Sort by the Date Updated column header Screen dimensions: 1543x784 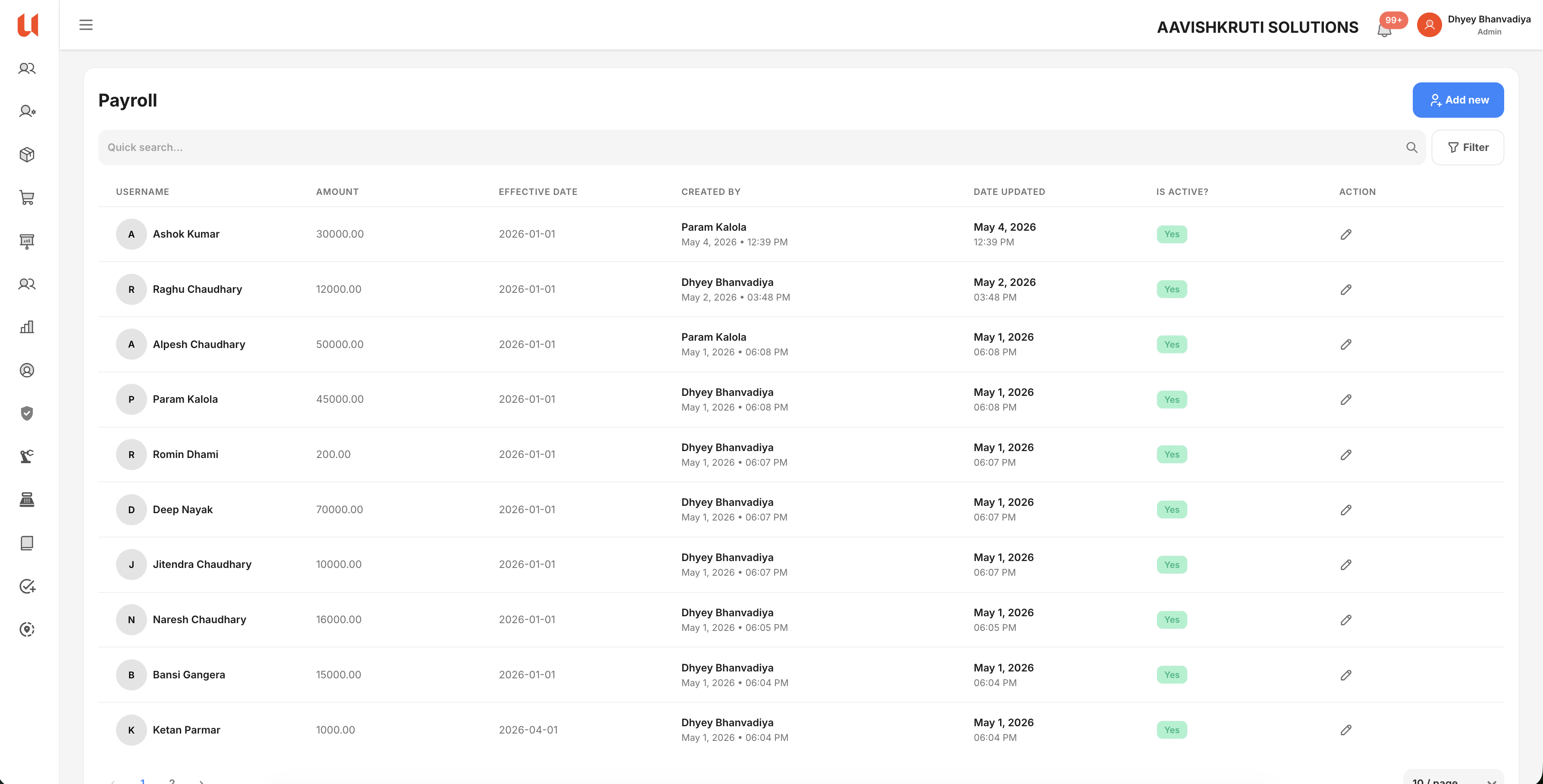click(1009, 191)
